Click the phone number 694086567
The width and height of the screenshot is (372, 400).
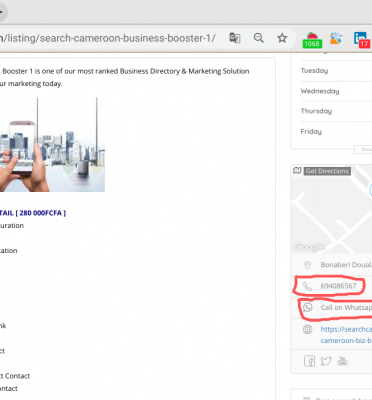(x=338, y=286)
